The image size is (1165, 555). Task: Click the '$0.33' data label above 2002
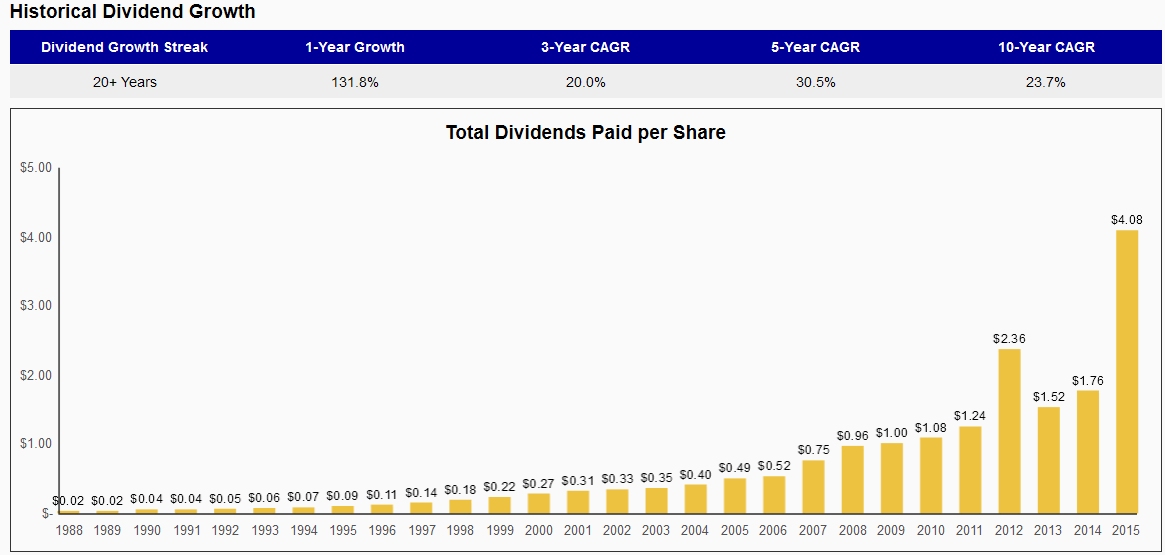[617, 478]
